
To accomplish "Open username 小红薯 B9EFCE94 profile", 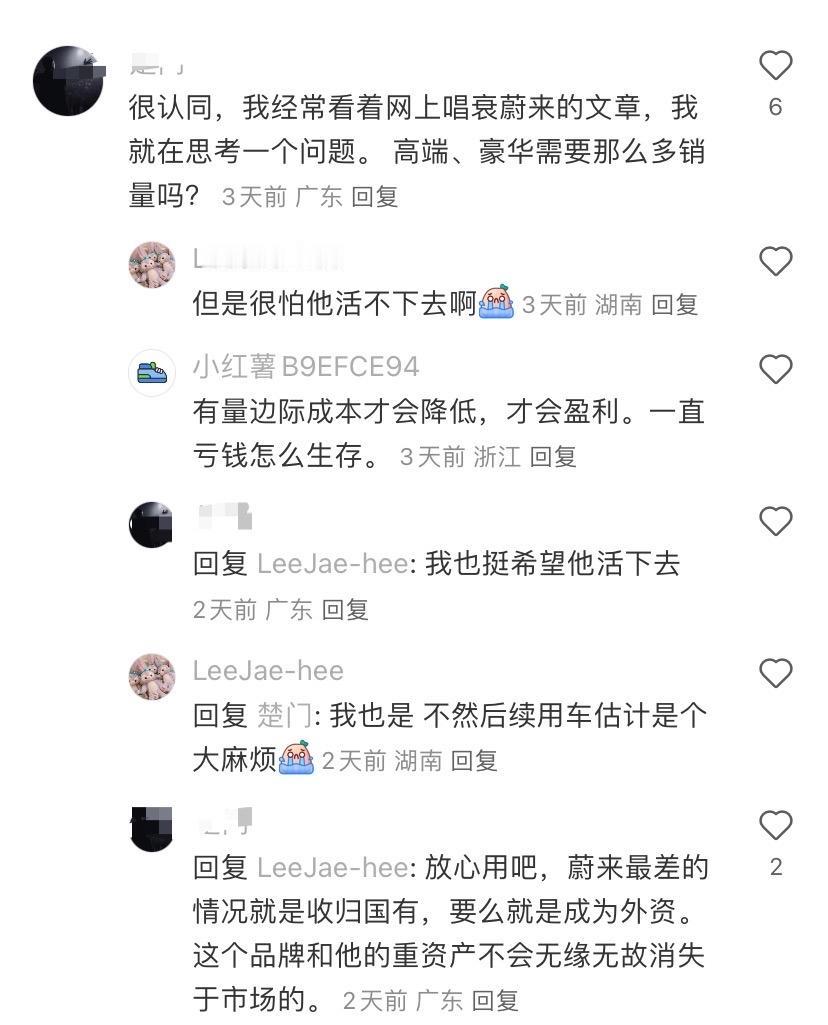I will 306,367.
